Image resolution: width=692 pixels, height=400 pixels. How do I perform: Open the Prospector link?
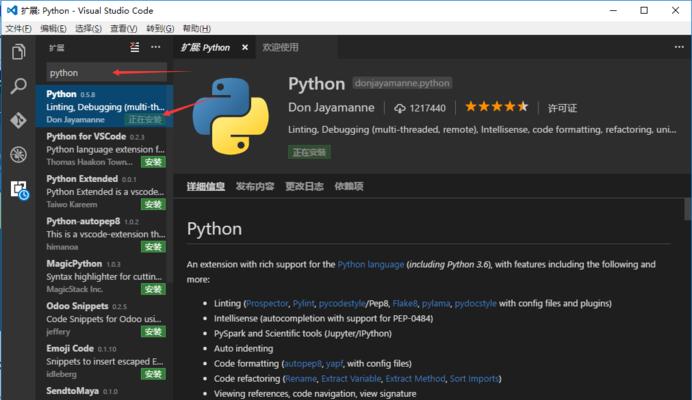click(x=267, y=303)
